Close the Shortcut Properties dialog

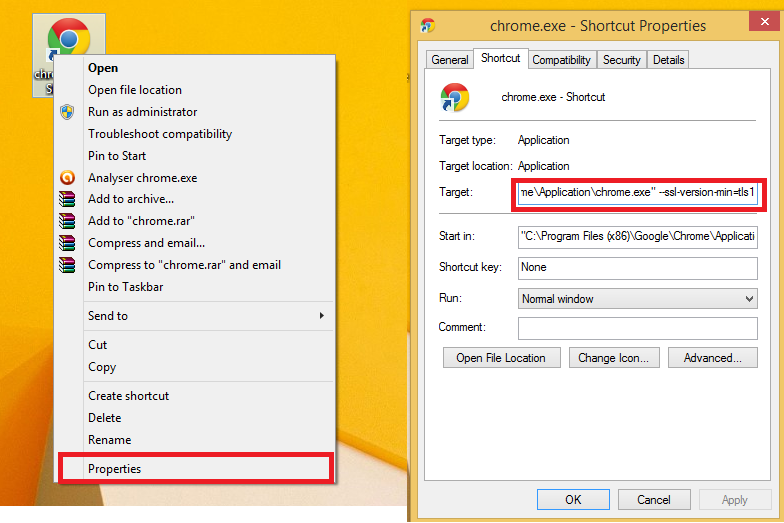[764, 21]
